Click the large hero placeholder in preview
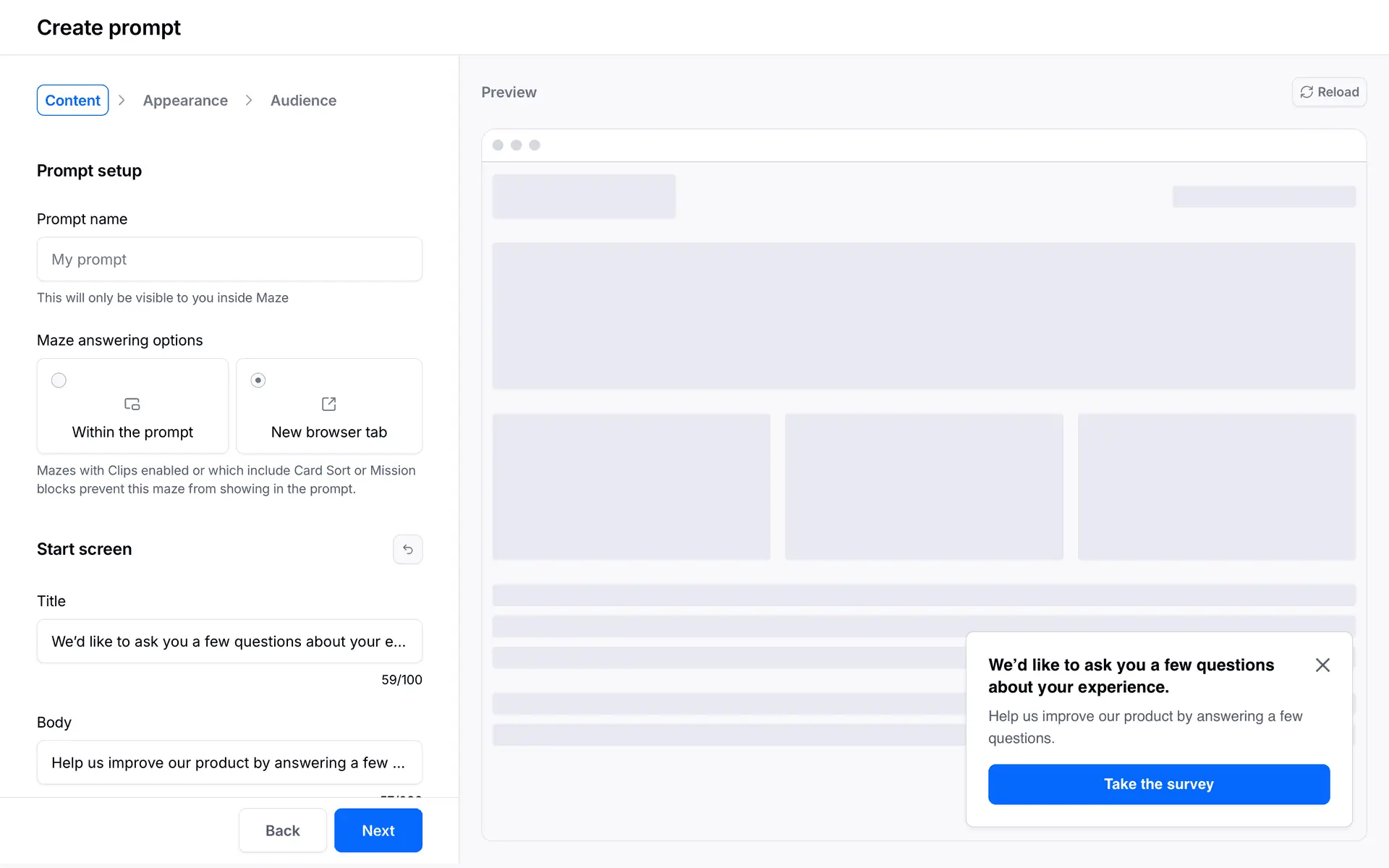 click(923, 316)
